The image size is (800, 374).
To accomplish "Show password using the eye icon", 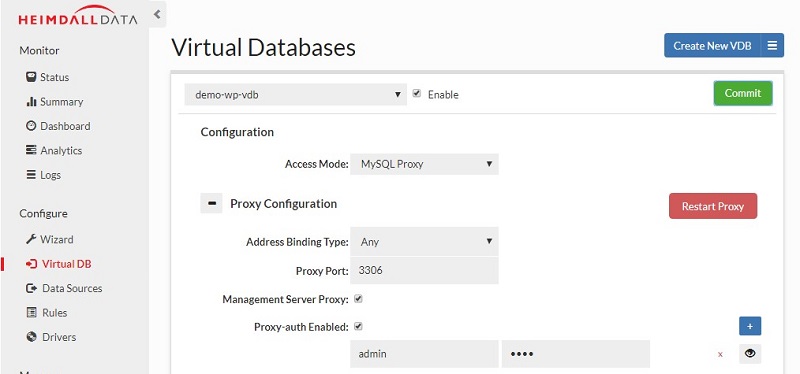I will pos(750,354).
